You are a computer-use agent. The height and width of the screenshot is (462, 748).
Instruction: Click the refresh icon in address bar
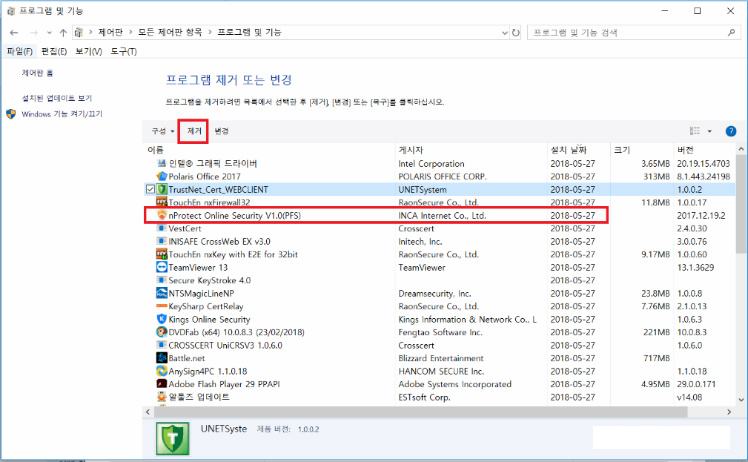pyautogui.click(x=516, y=32)
